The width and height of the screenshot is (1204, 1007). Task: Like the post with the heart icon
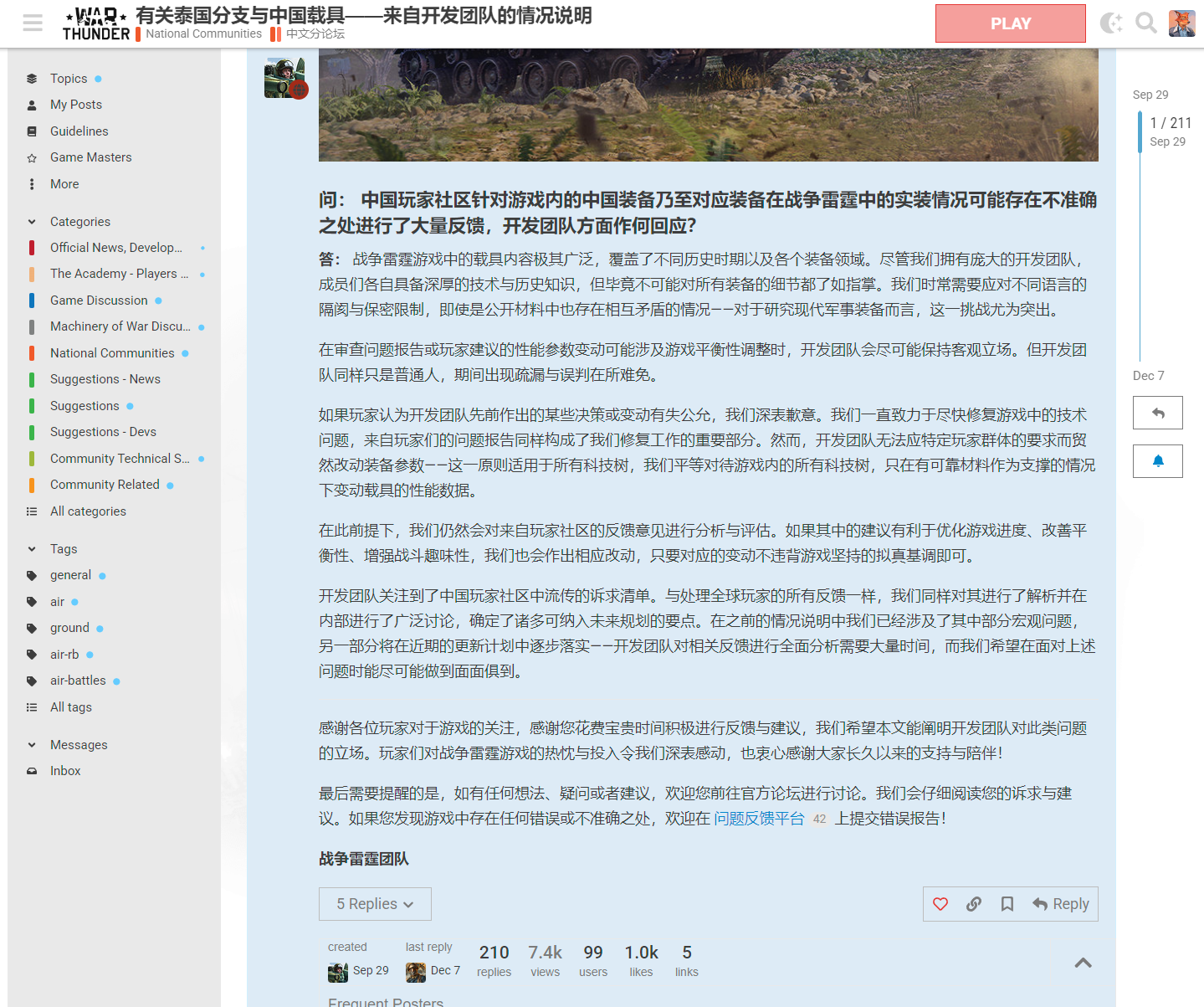click(940, 904)
